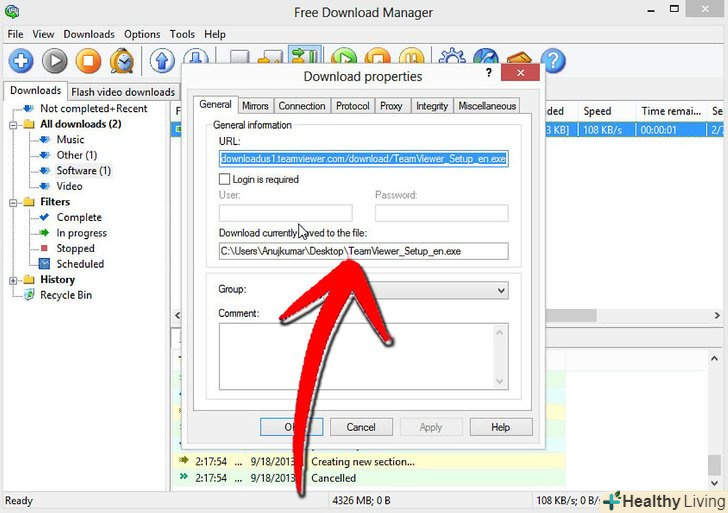
Task: Switch to Flash video downloads tab
Action: tap(123, 92)
